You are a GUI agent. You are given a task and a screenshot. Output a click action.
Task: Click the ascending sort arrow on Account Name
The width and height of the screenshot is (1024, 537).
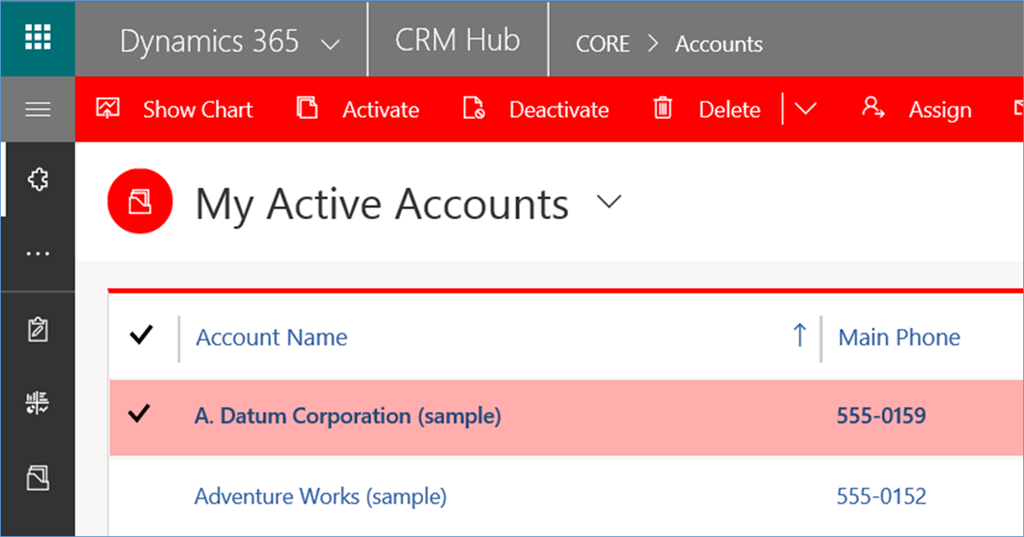coord(799,335)
